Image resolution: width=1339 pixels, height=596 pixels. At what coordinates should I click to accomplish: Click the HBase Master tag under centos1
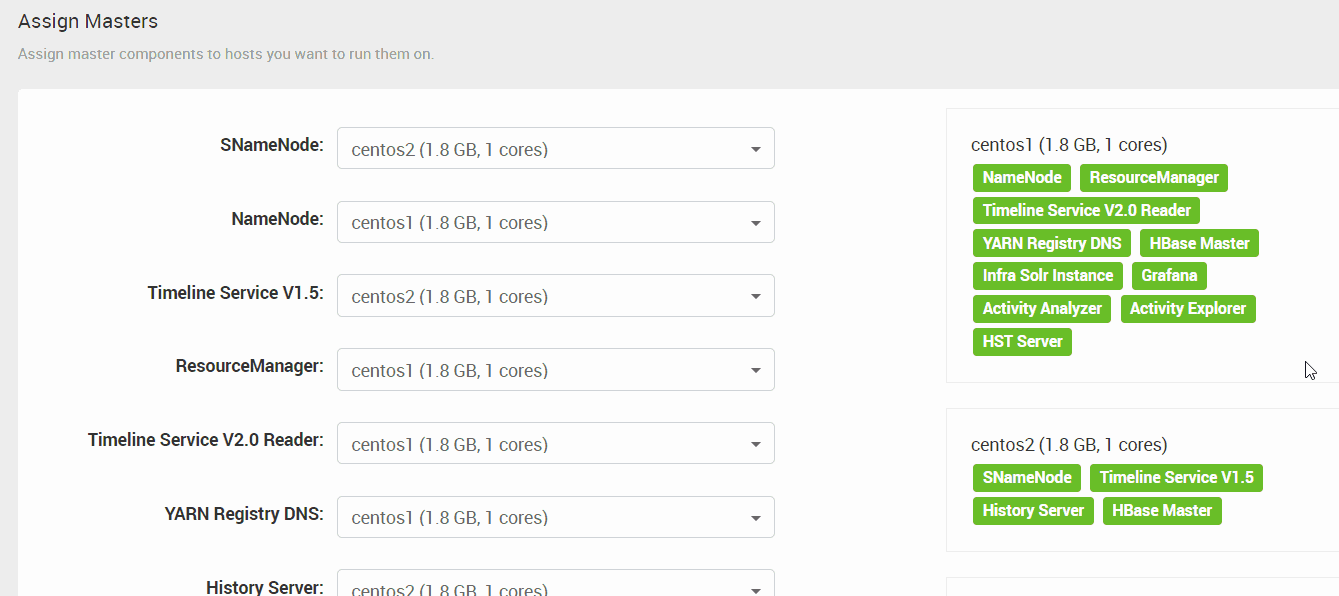pos(1199,243)
